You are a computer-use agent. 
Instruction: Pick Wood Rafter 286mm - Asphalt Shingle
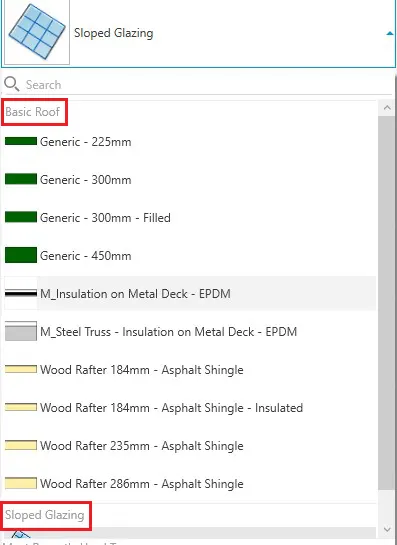click(190, 483)
